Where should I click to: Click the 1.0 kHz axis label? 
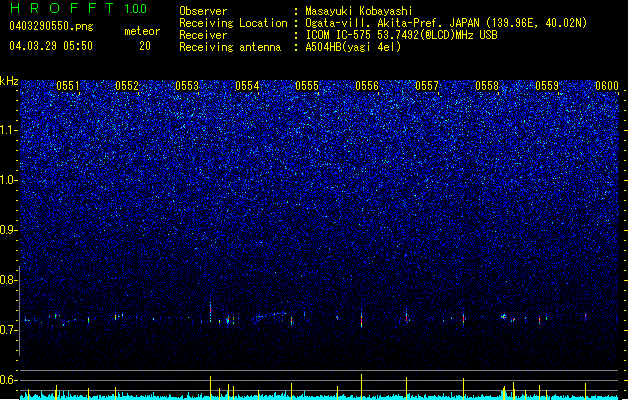[x=9, y=180]
